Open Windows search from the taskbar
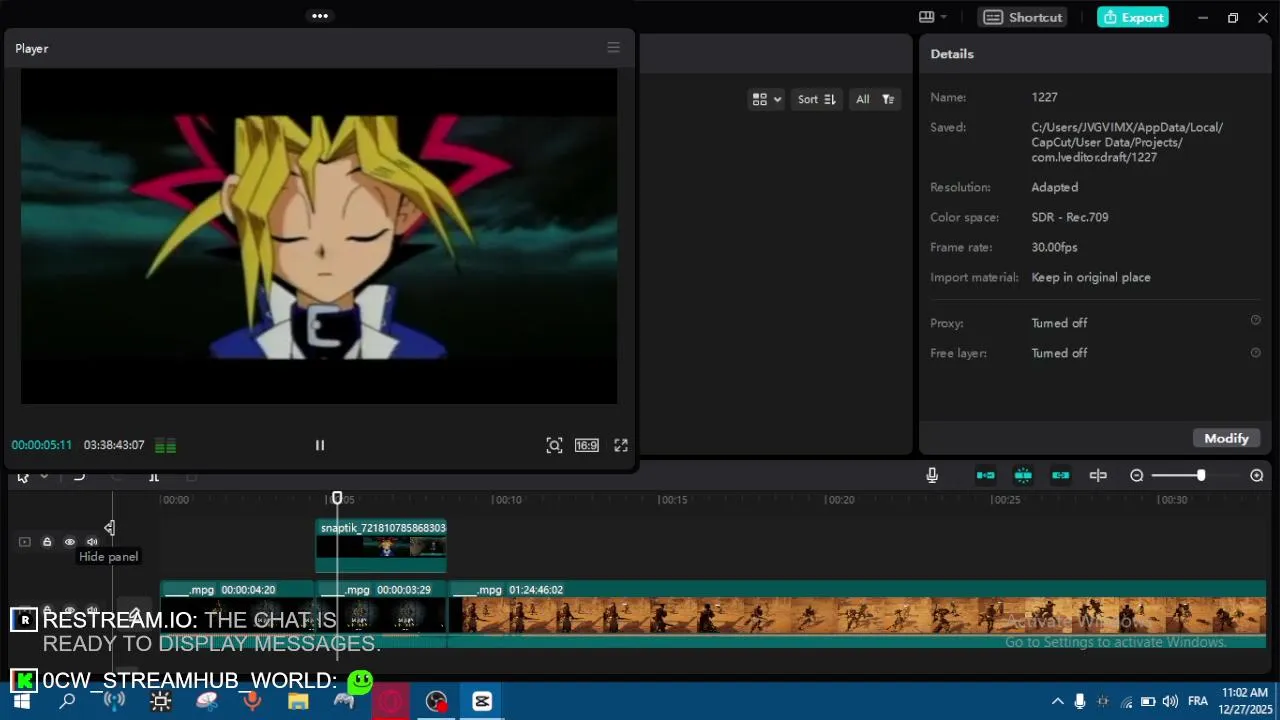This screenshot has width=1280, height=720. [x=67, y=702]
